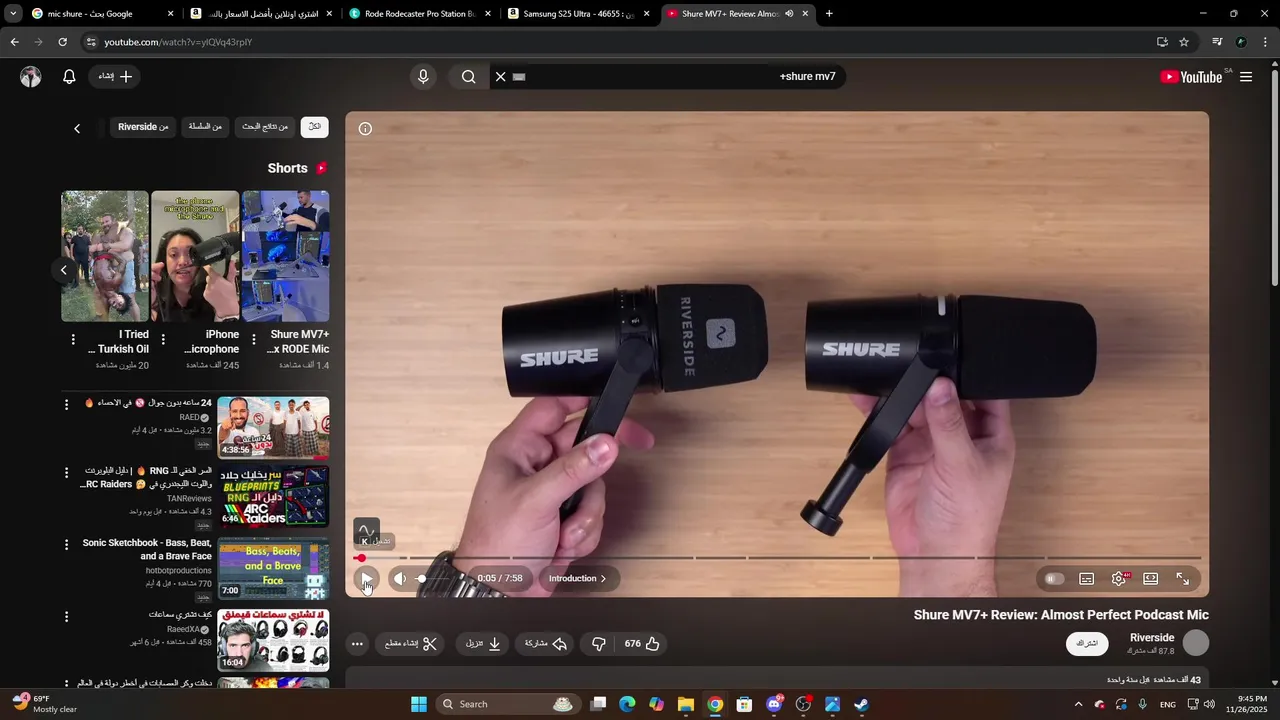Open options for Shure MV7+ short

[253, 340]
